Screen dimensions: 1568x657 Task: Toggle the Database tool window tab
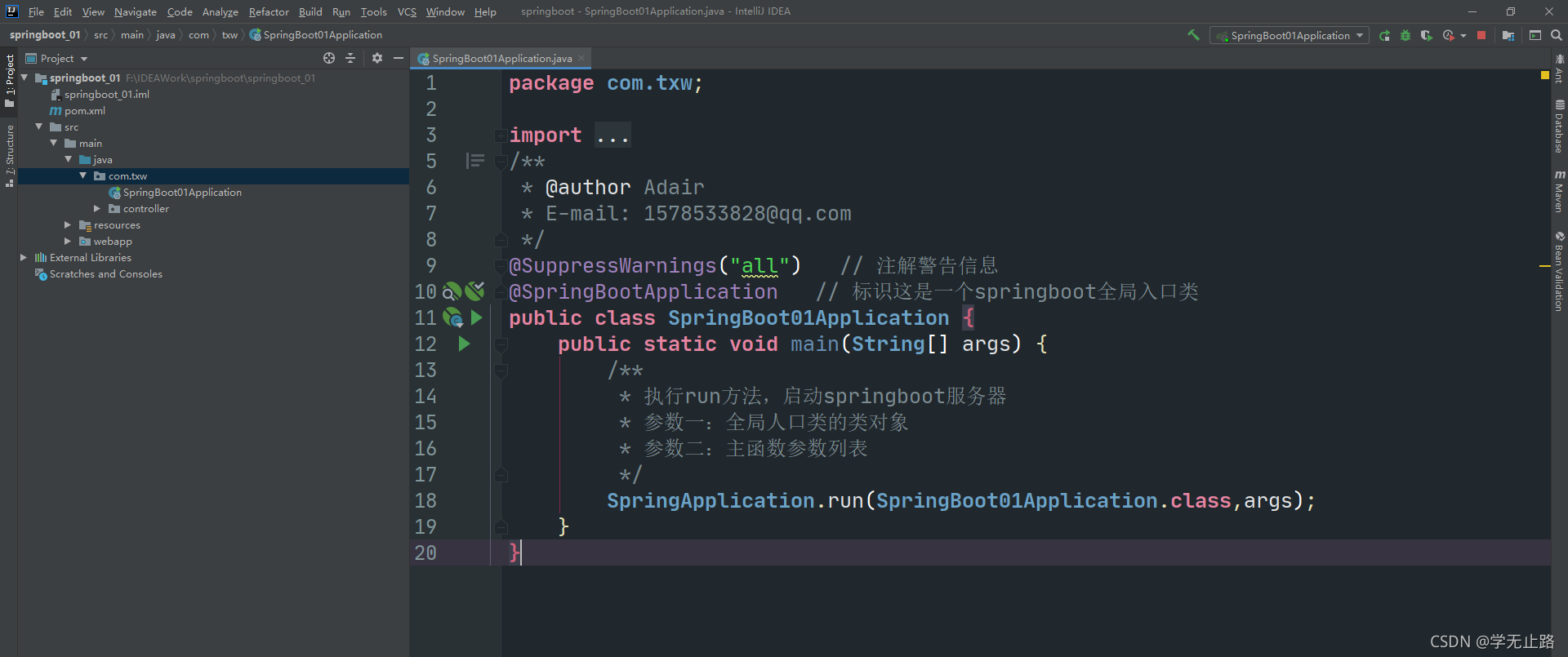point(1559,126)
